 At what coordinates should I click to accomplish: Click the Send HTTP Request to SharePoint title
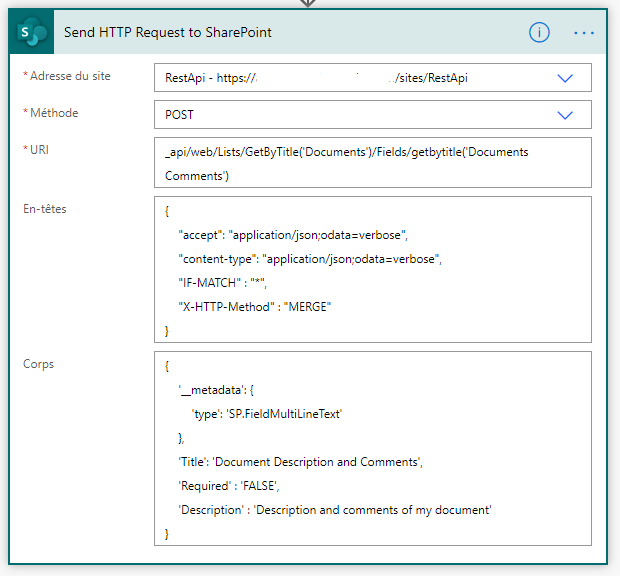click(x=168, y=32)
